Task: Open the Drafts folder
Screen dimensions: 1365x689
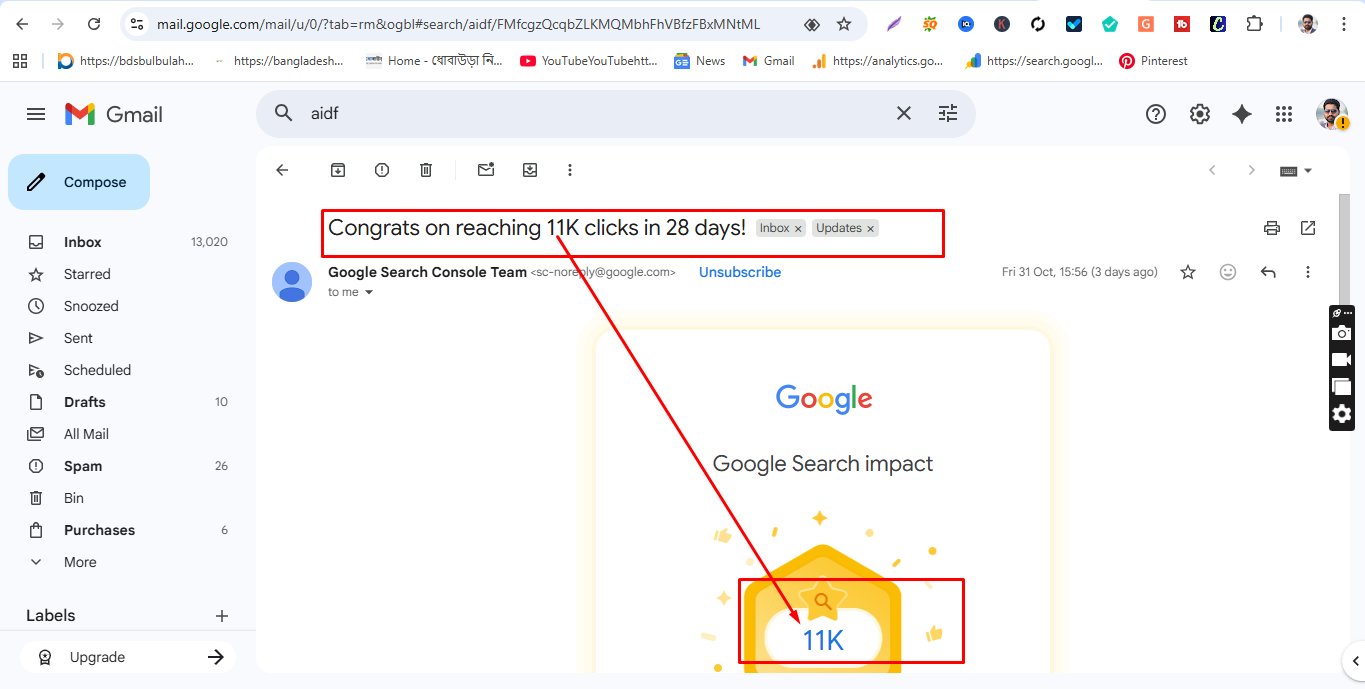Action: (x=85, y=402)
